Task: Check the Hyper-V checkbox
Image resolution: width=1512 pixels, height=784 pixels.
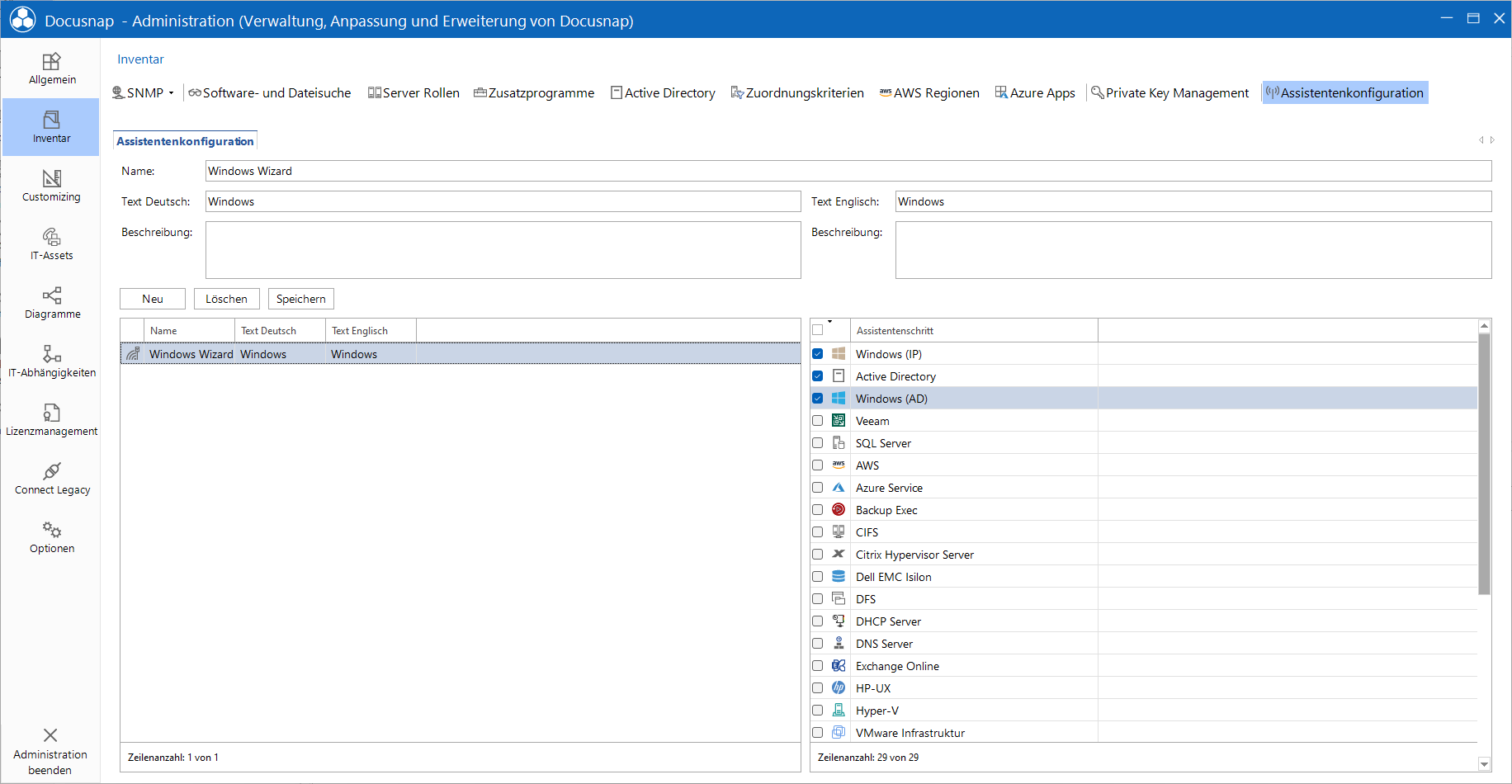Action: pos(818,711)
